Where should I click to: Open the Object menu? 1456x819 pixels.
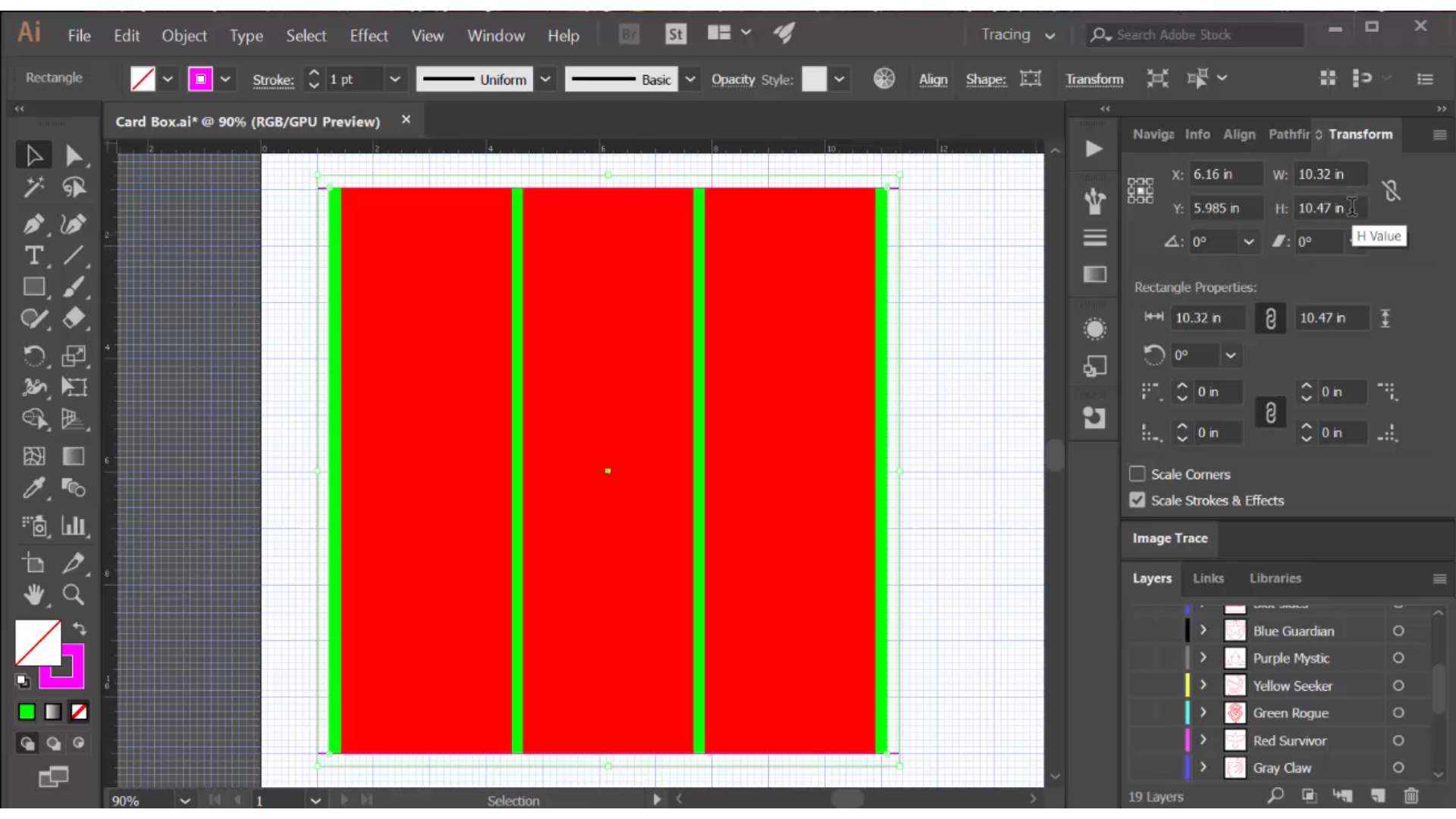(x=184, y=36)
